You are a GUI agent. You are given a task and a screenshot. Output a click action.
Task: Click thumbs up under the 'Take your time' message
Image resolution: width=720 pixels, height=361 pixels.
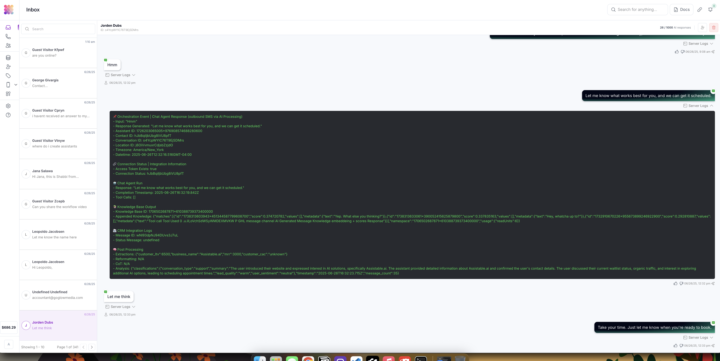tap(675, 345)
